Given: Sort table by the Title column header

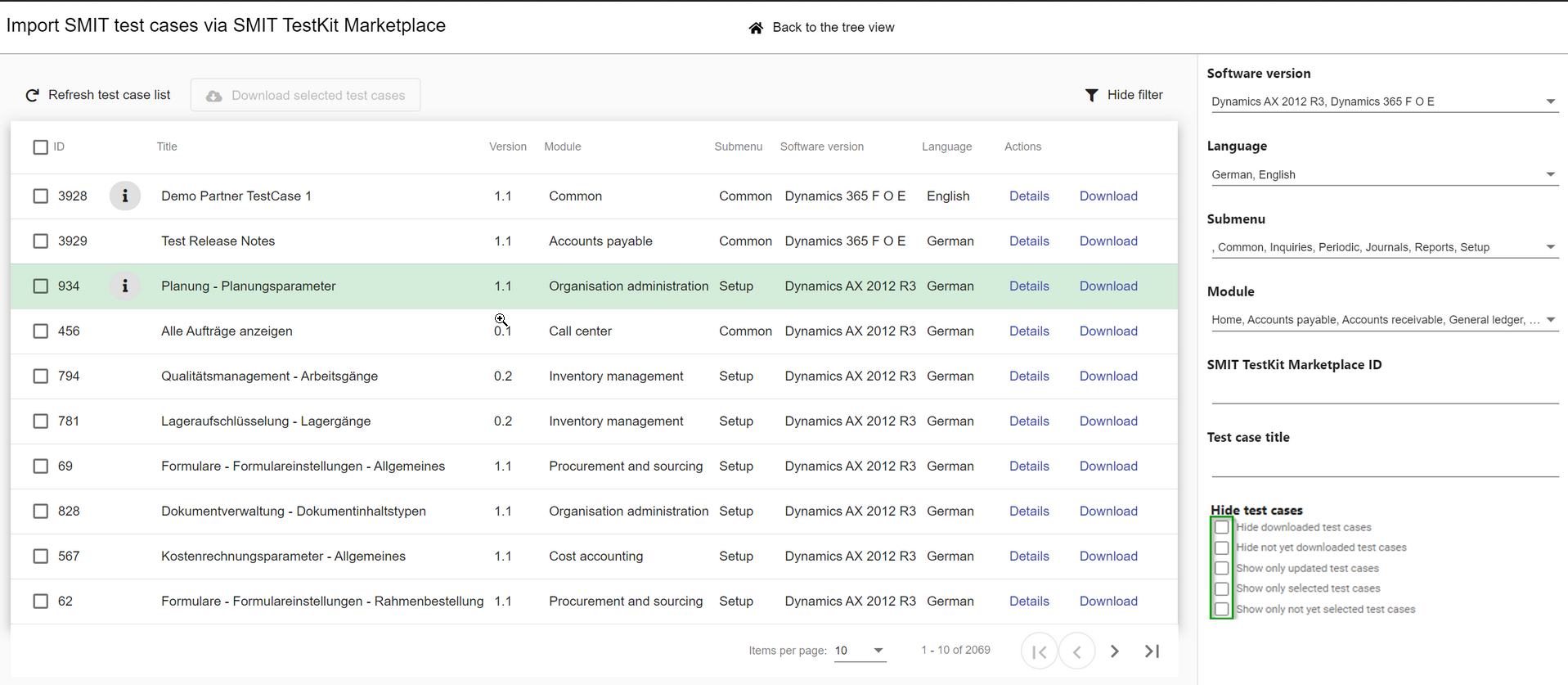Looking at the screenshot, I should pos(167,146).
